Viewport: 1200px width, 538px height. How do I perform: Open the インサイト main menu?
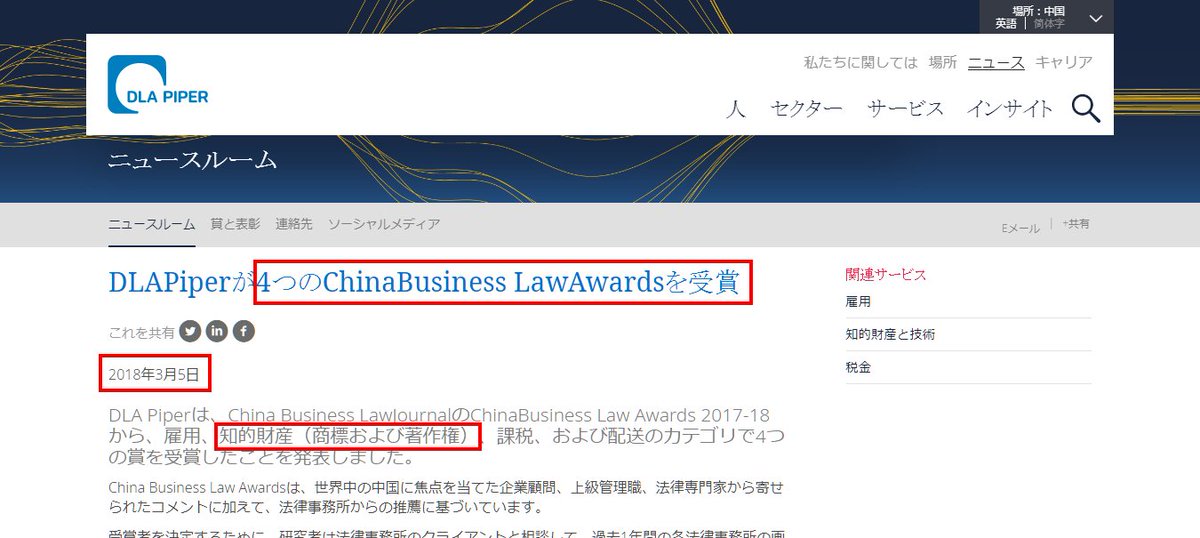tap(1009, 109)
